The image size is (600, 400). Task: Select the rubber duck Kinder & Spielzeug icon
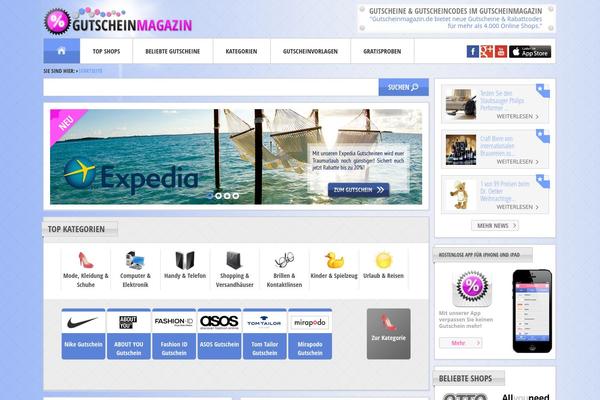click(334, 260)
